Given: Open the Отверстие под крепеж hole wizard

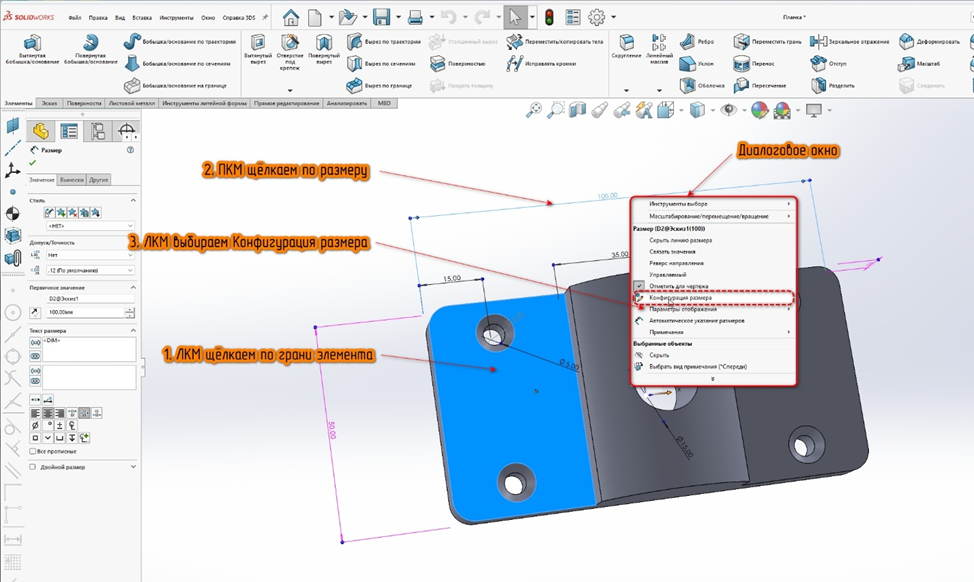Looking at the screenshot, I should 289,52.
